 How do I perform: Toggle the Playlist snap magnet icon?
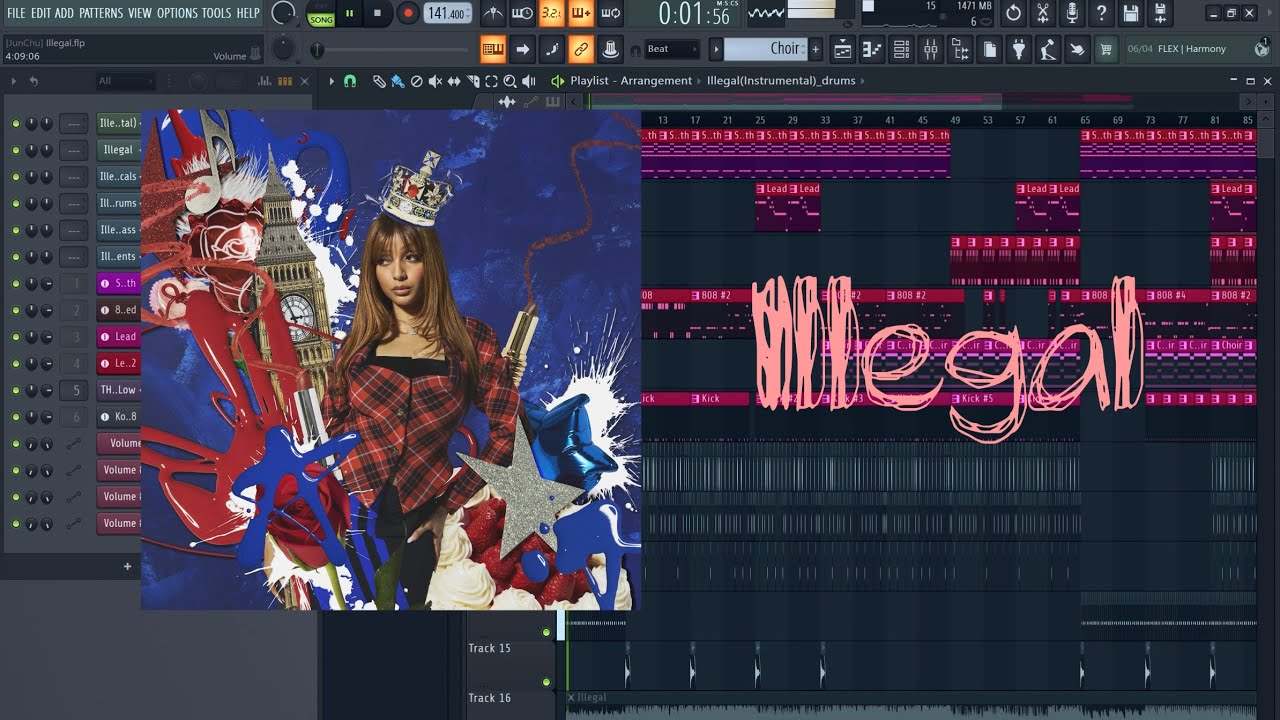[350, 81]
